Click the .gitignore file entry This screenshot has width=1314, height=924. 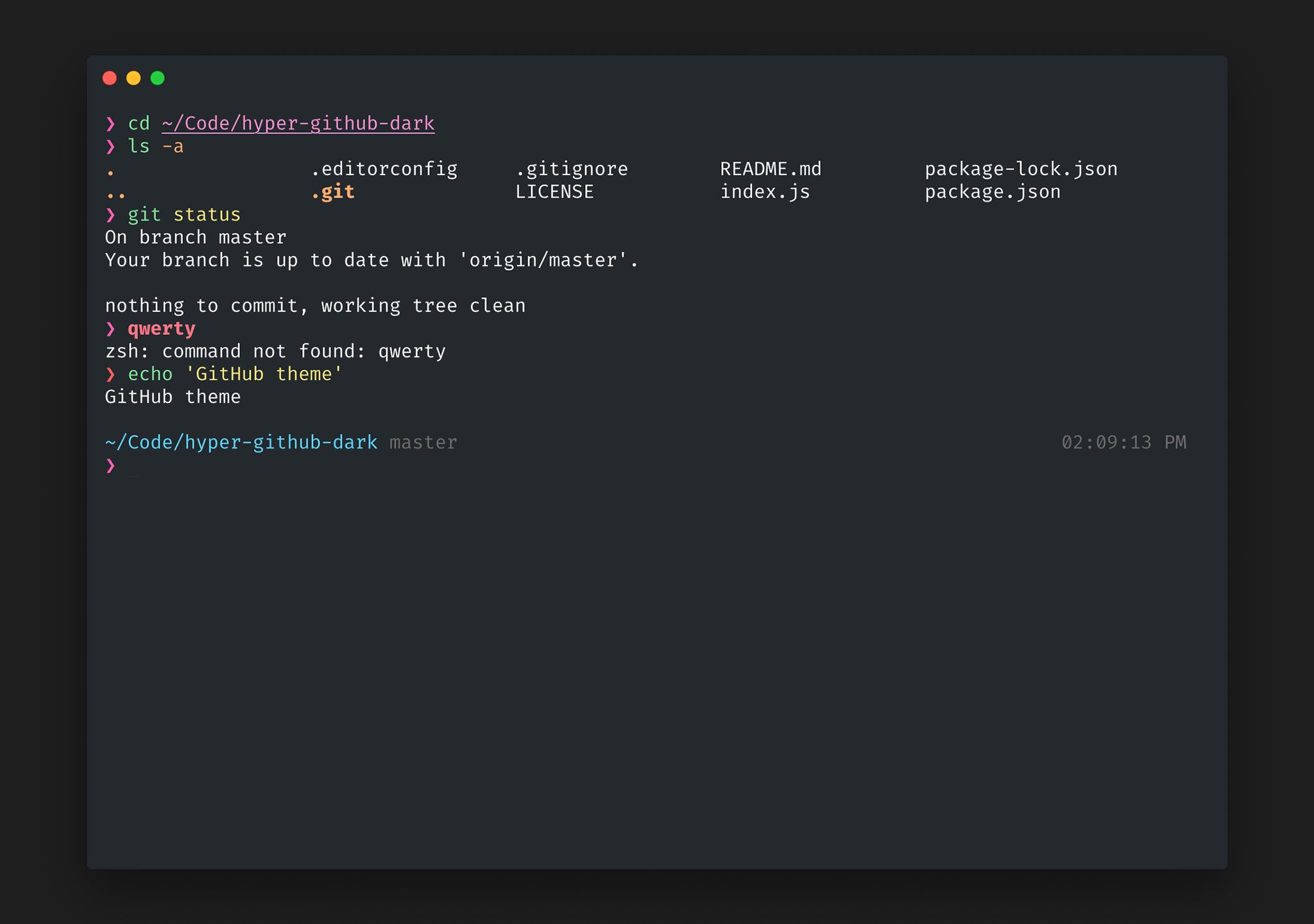571,169
